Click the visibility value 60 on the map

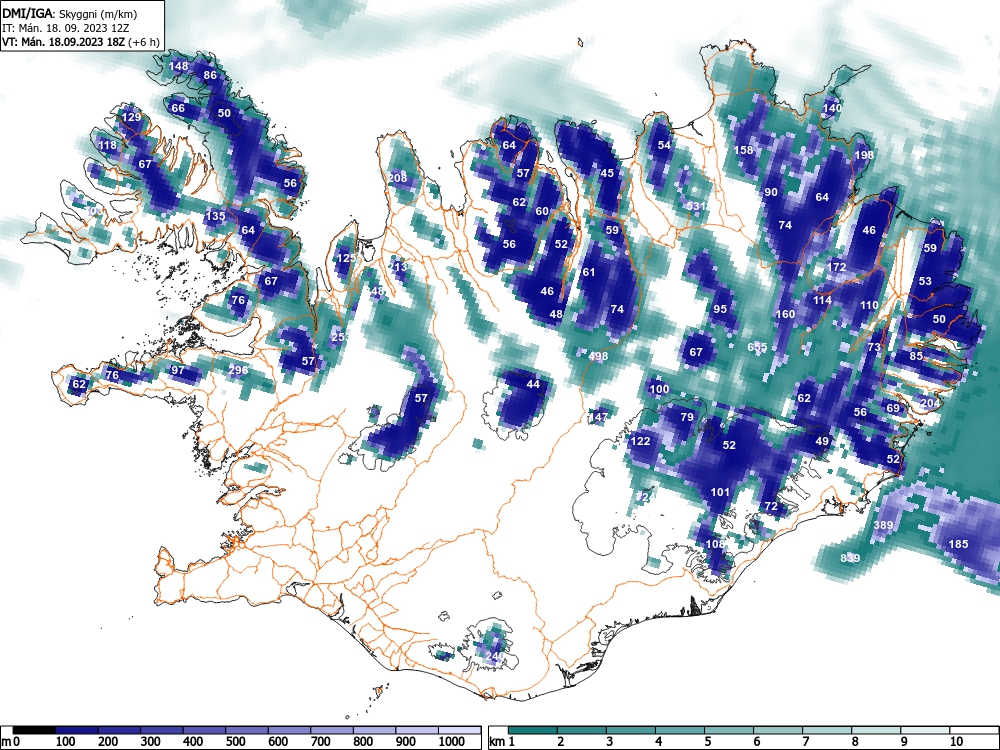tap(542, 212)
